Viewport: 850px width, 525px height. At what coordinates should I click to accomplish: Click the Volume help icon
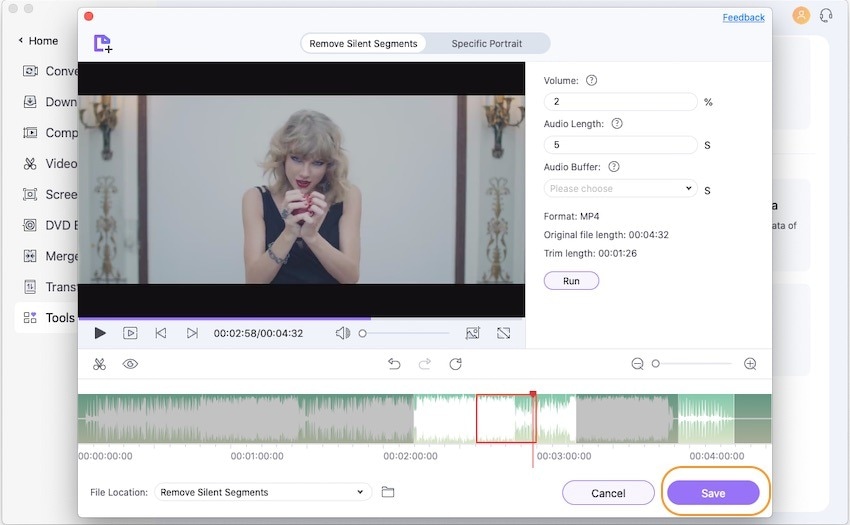[591, 80]
